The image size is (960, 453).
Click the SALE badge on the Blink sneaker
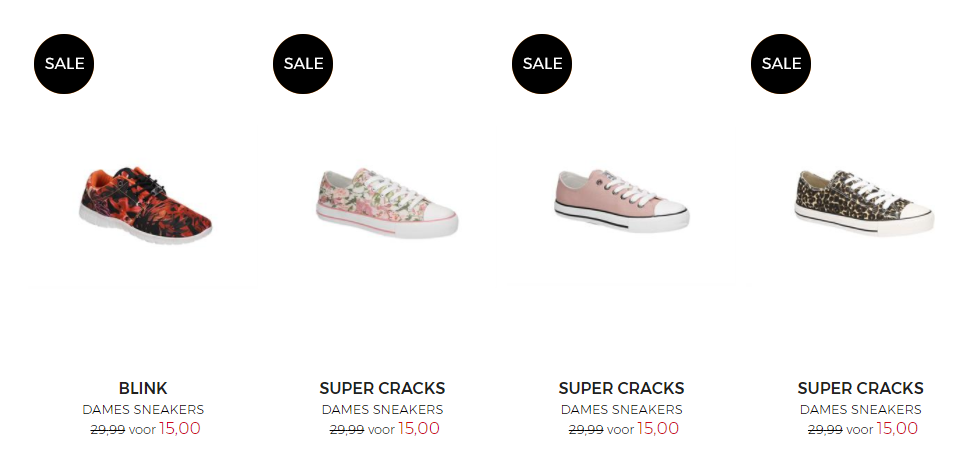(64, 63)
